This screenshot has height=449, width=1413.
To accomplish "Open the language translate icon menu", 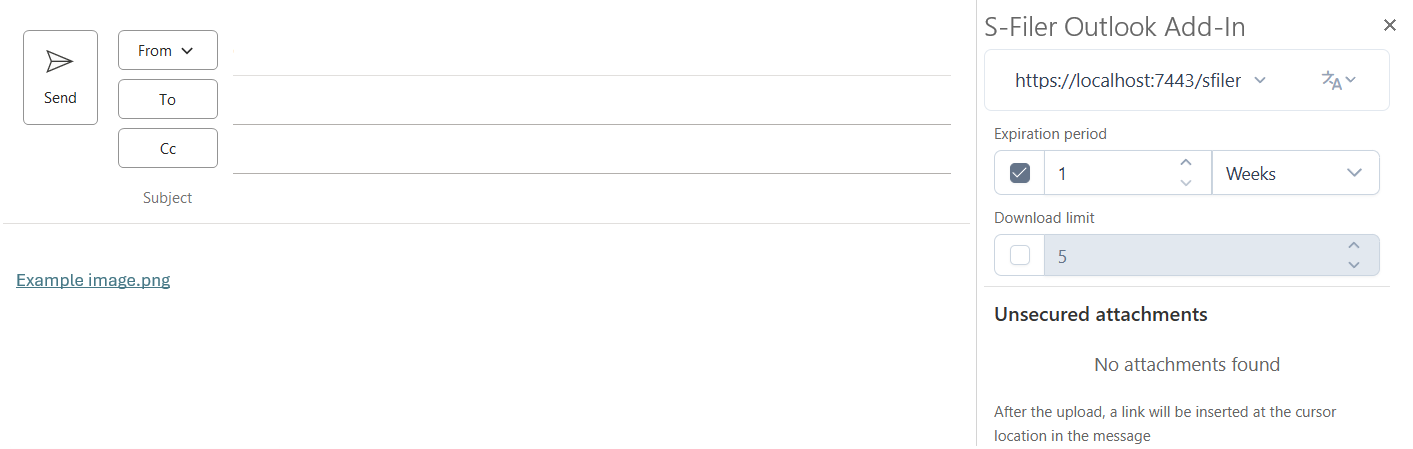I will click(1338, 80).
